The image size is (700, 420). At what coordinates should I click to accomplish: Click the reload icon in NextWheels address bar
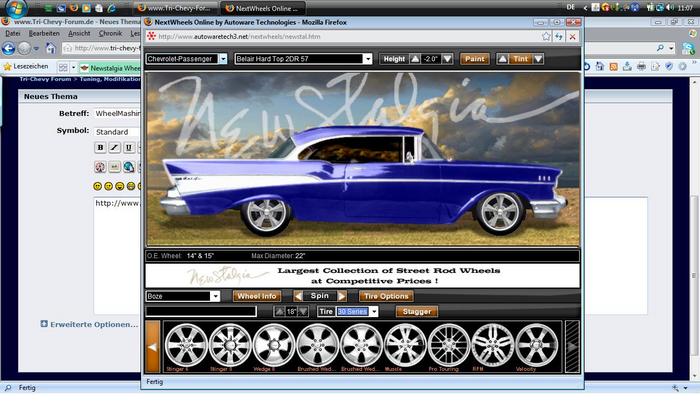(x=558, y=37)
